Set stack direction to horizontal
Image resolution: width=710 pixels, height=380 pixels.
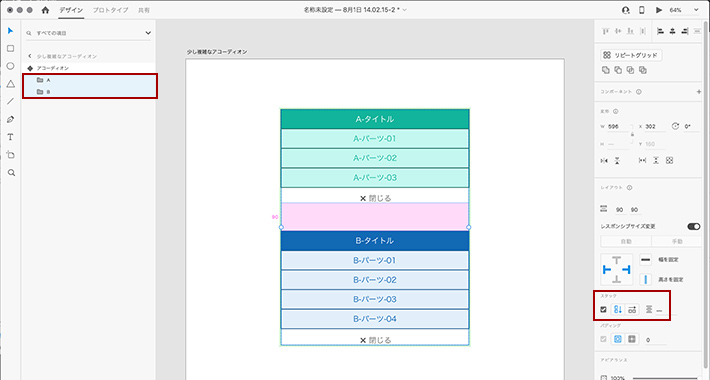632,310
